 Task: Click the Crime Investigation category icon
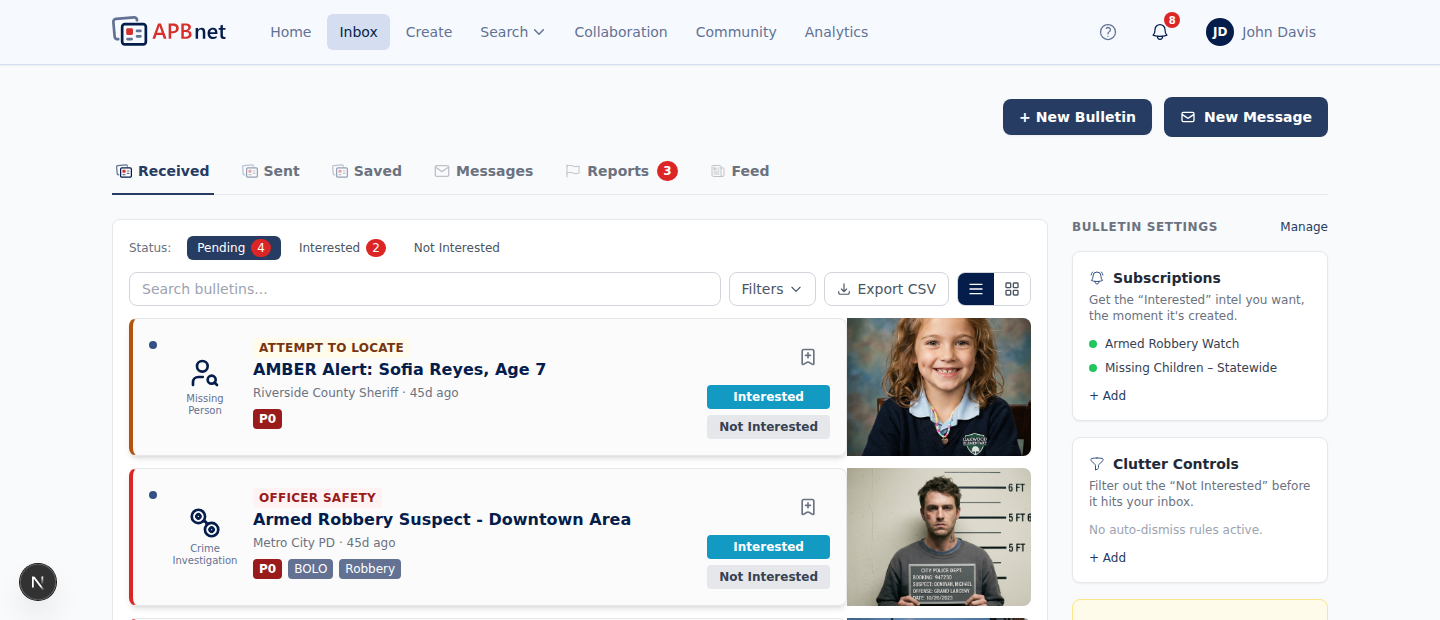(x=205, y=523)
